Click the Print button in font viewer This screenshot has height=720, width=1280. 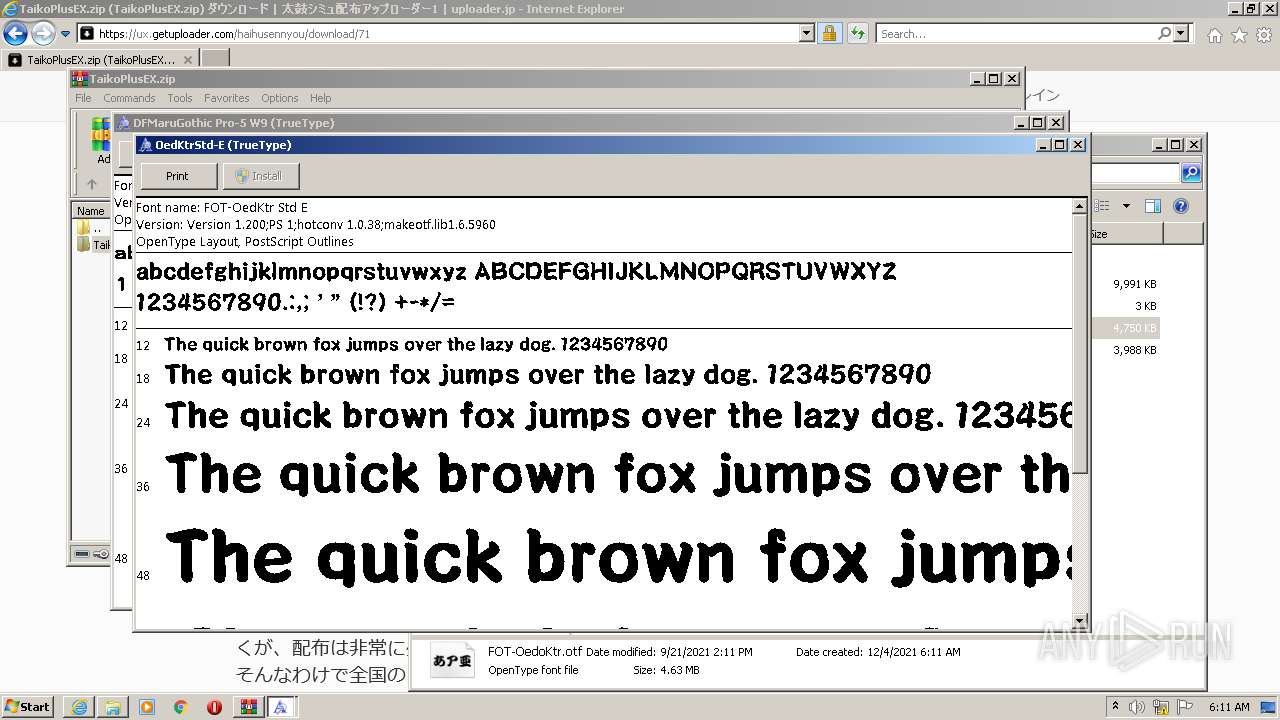click(x=178, y=176)
